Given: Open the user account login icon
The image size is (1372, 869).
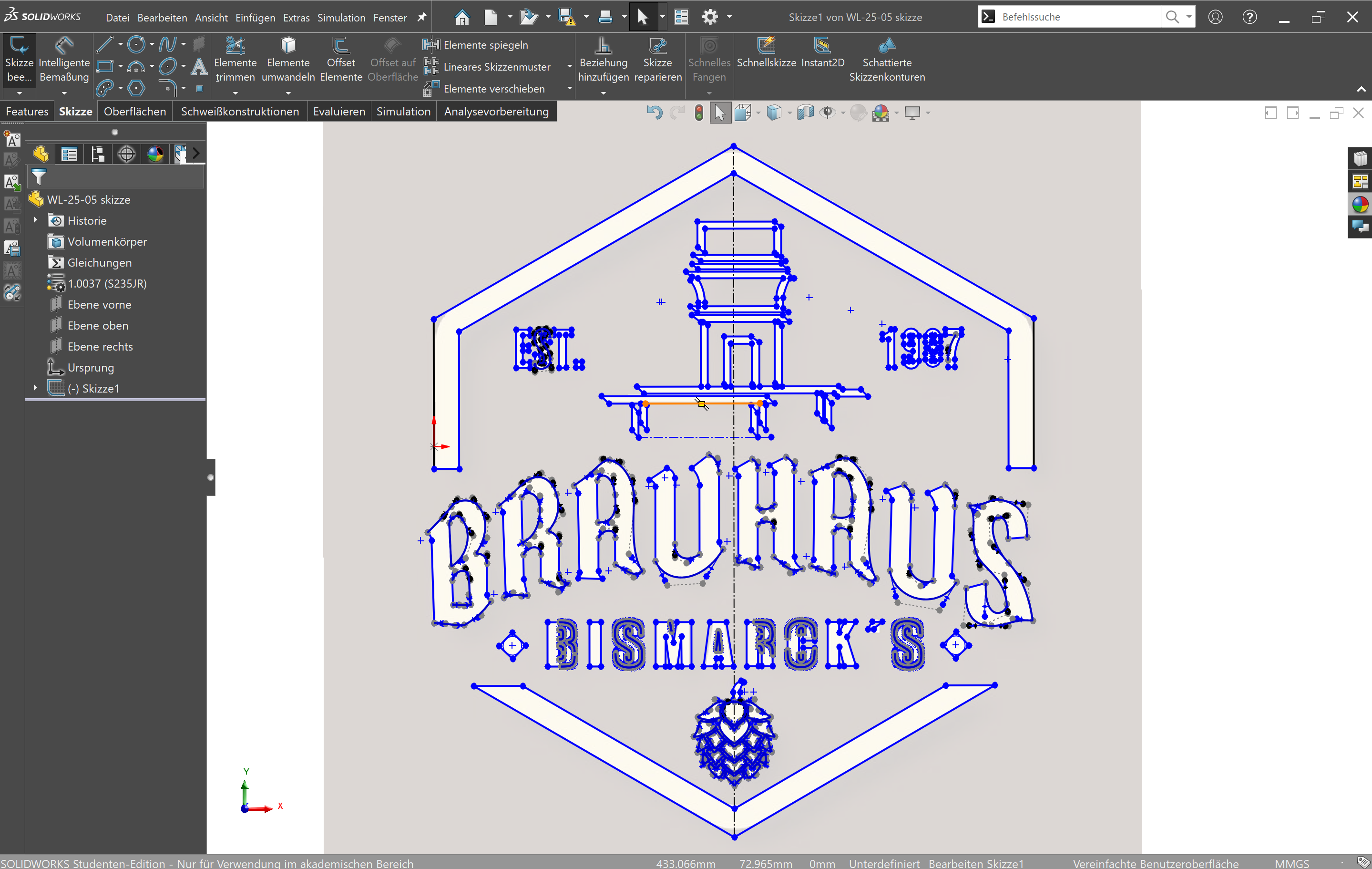Looking at the screenshot, I should (1215, 17).
